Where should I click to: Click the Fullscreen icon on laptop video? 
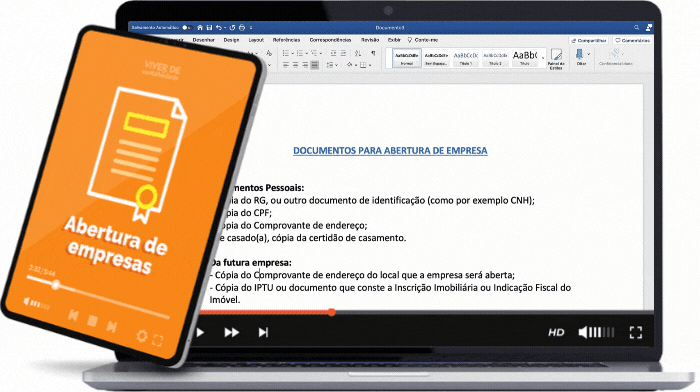pyautogui.click(x=636, y=332)
